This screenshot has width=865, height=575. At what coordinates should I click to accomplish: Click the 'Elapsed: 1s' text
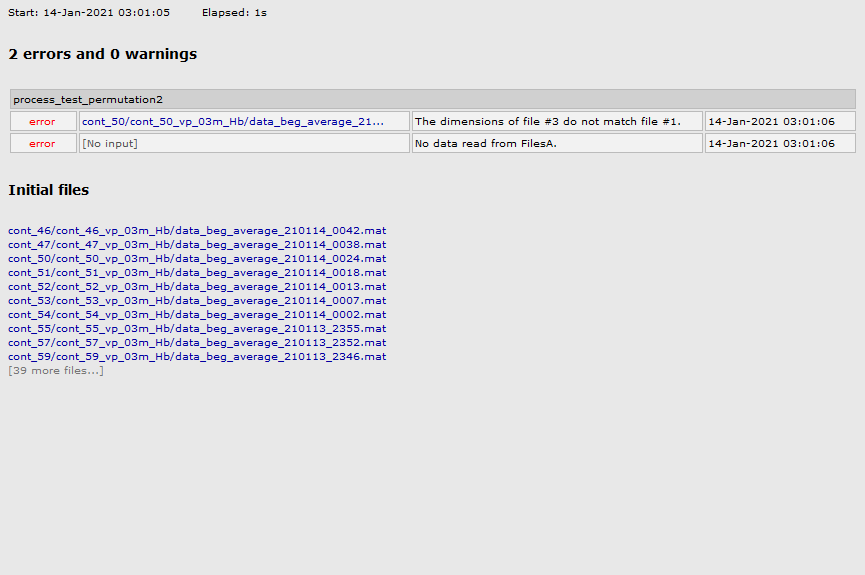pos(234,13)
